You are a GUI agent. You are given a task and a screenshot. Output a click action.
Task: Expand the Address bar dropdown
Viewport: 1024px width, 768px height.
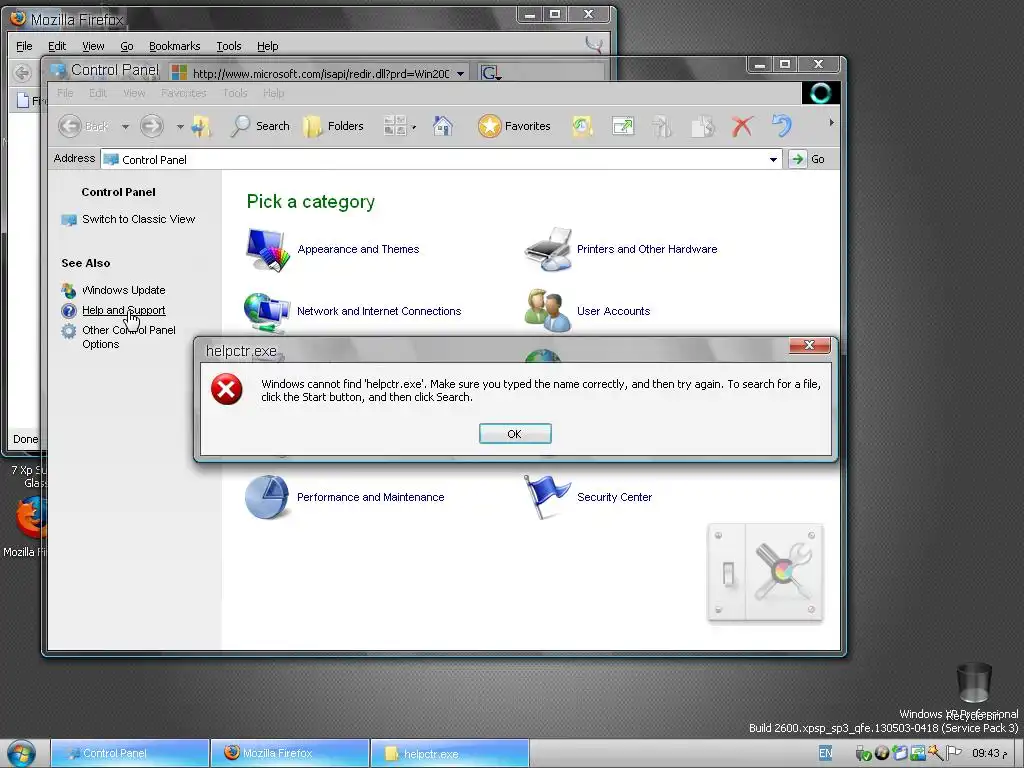coord(773,159)
